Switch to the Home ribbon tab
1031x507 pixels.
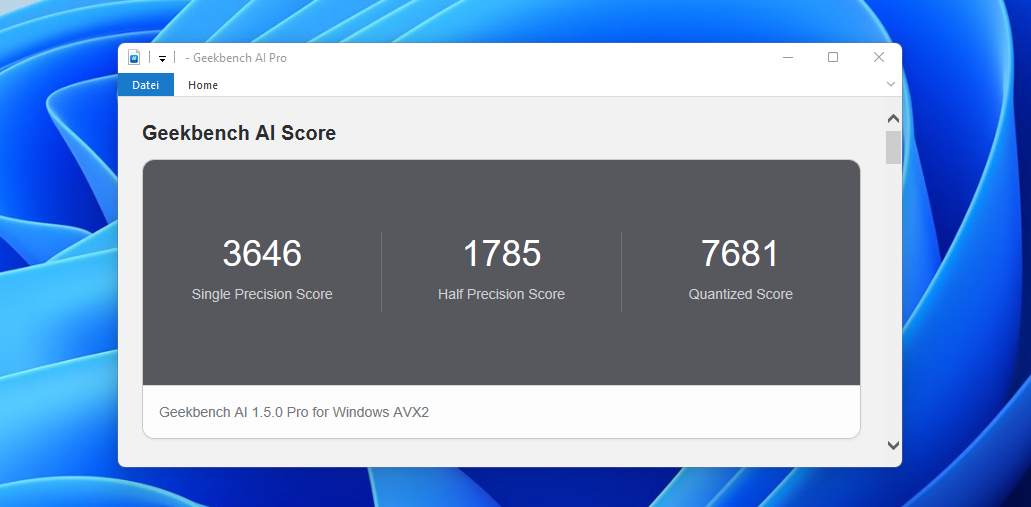coord(203,85)
